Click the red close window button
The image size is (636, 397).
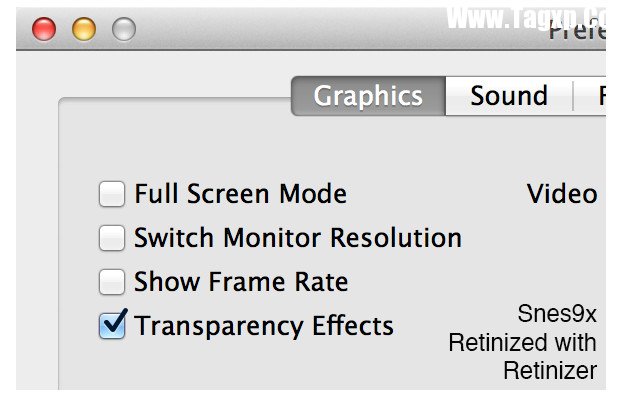point(44,29)
